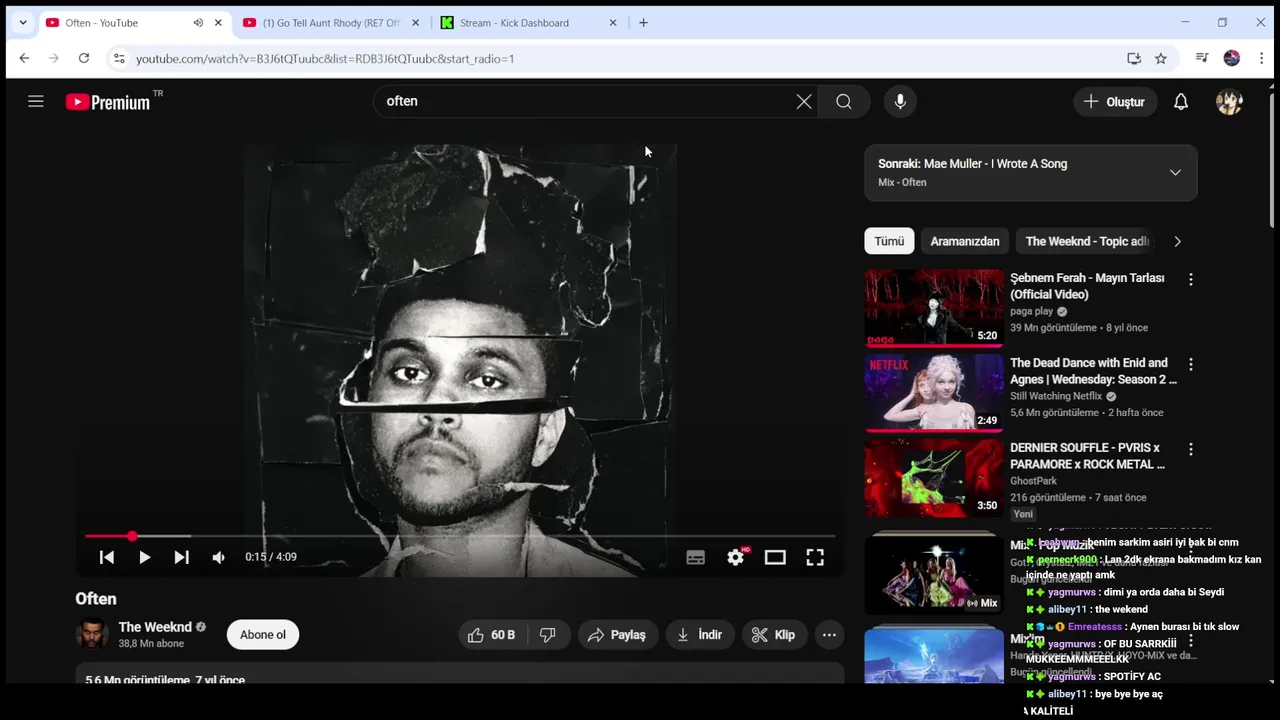1280x720 pixels.
Task: Clear the search box text
Action: (804, 101)
